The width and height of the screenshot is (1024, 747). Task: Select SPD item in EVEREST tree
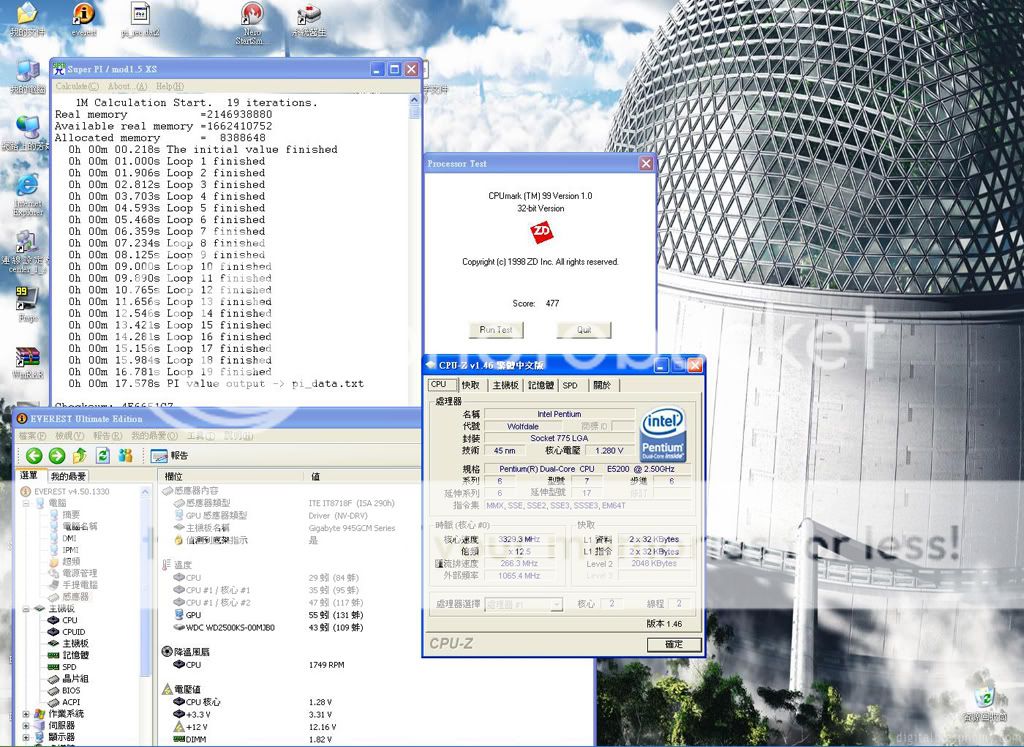[x=62, y=667]
